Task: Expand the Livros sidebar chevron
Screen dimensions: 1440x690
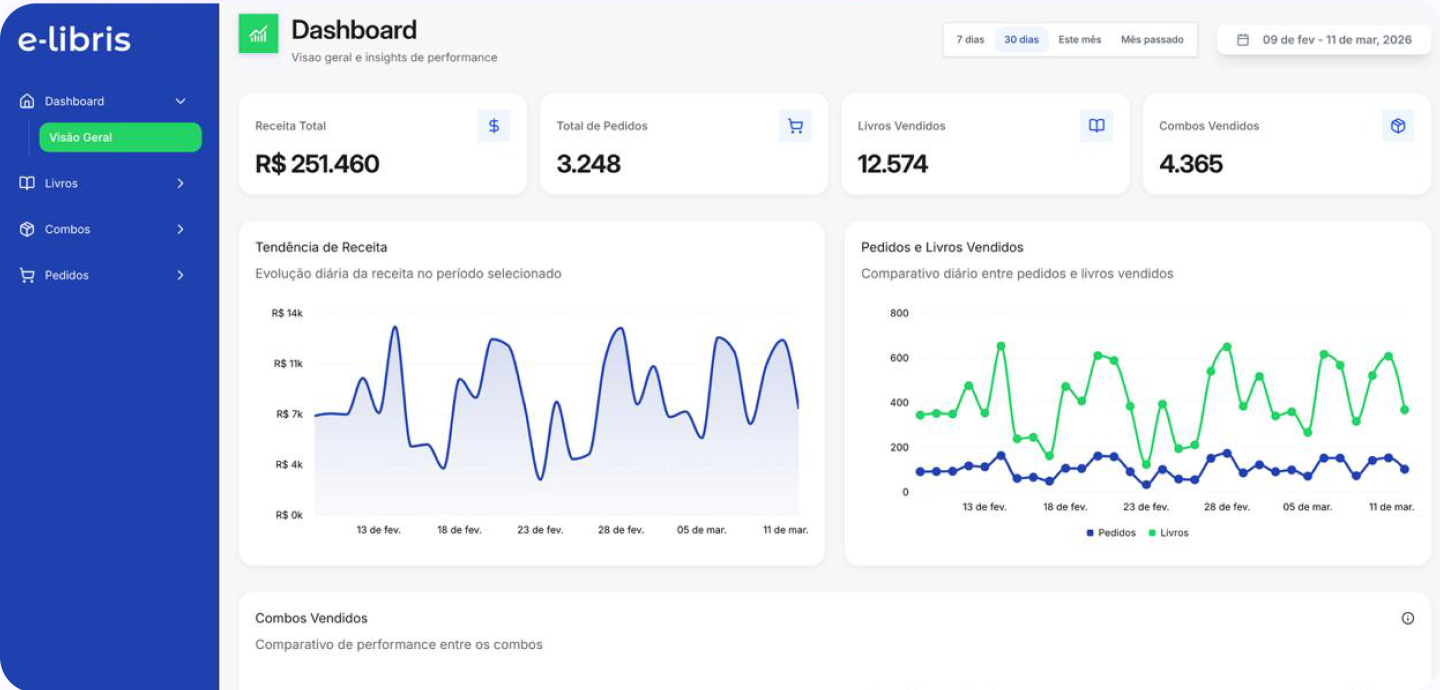Action: [x=181, y=183]
